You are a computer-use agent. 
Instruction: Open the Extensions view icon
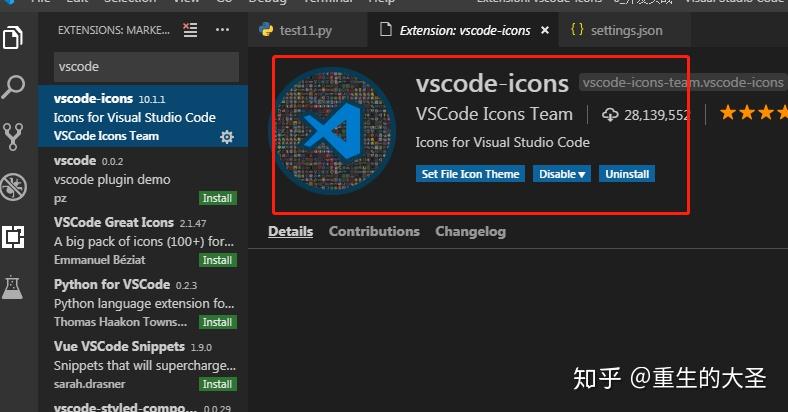pos(13,237)
